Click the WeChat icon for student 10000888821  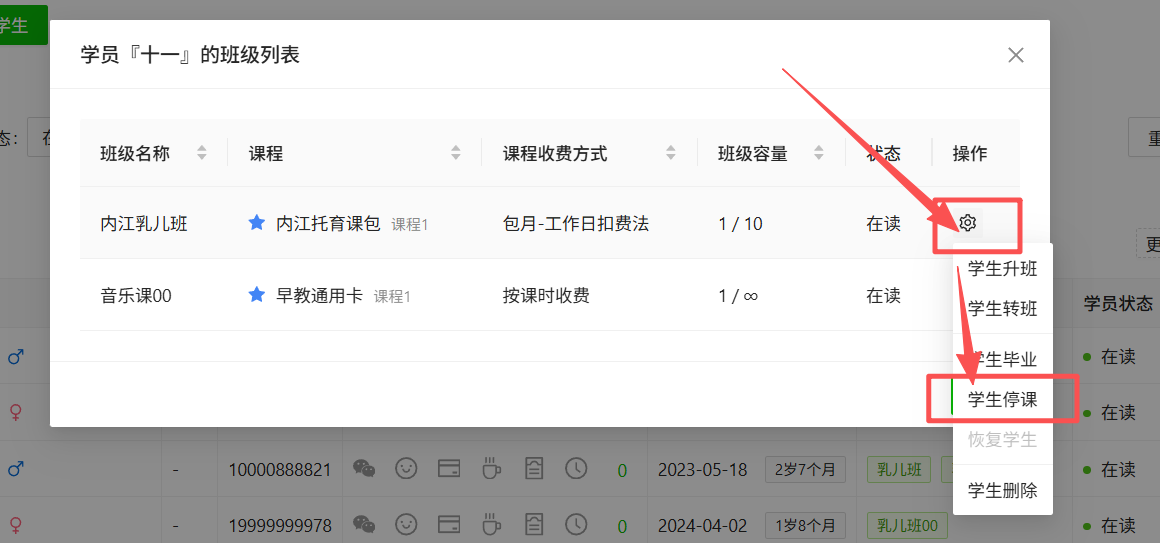[x=365, y=468]
